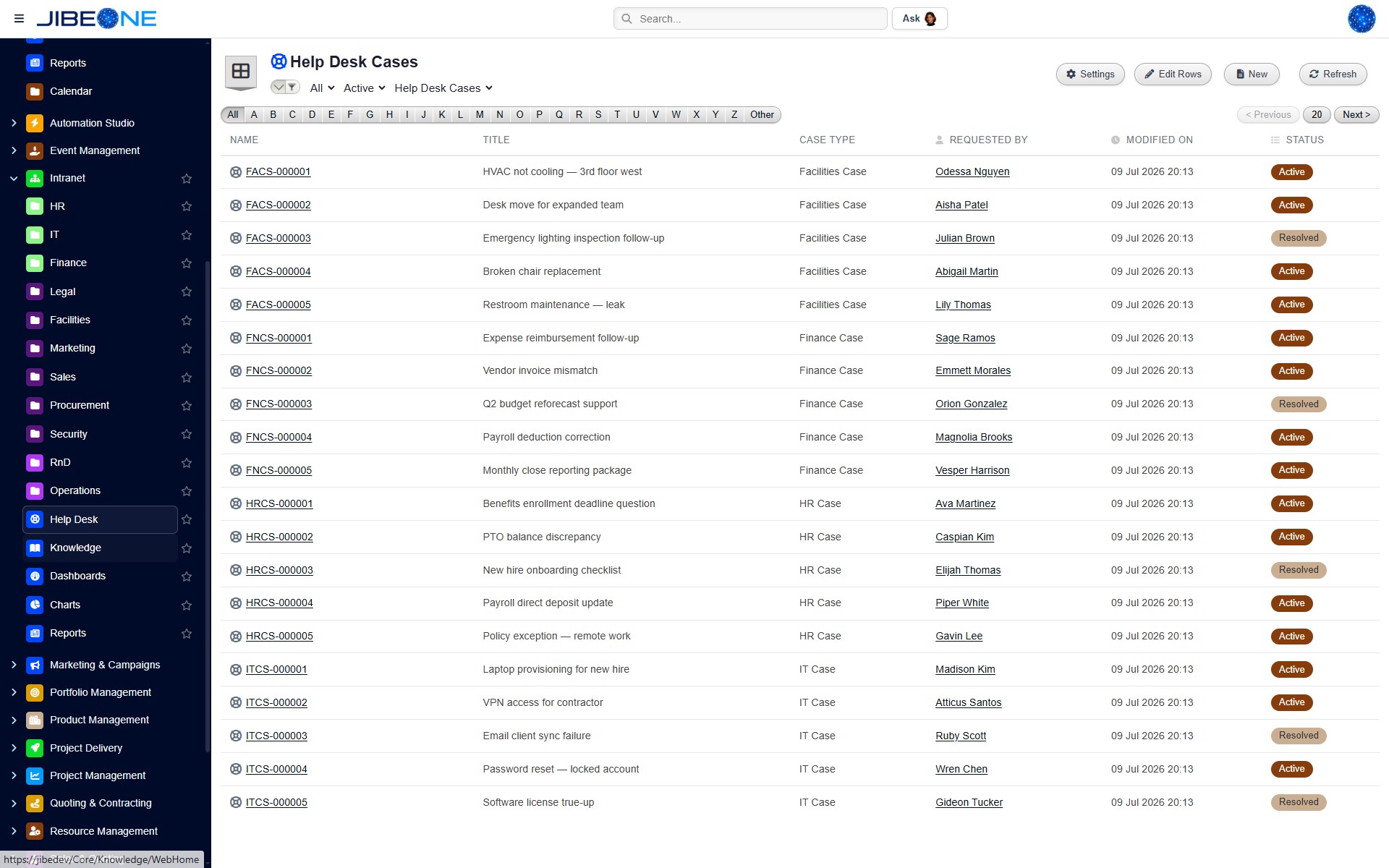Click the Knowledge book icon
Image resolution: width=1389 pixels, height=868 pixels.
pos(35,548)
